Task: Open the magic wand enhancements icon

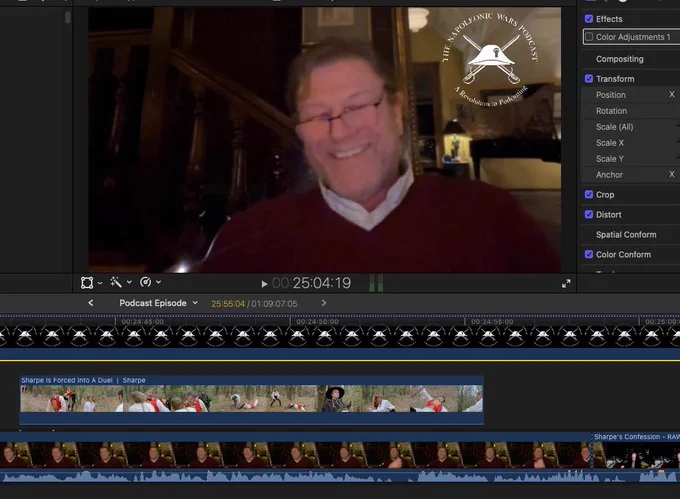Action: [116, 282]
